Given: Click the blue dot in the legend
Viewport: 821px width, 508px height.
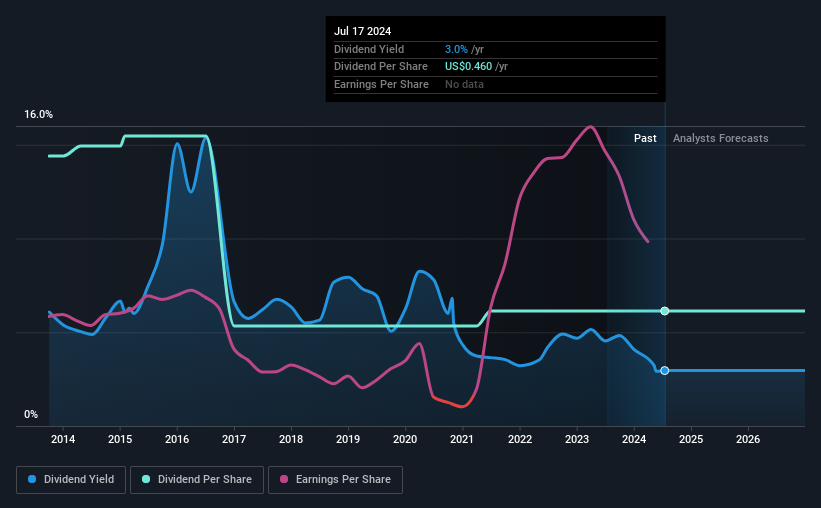Looking at the screenshot, I should tap(33, 480).
